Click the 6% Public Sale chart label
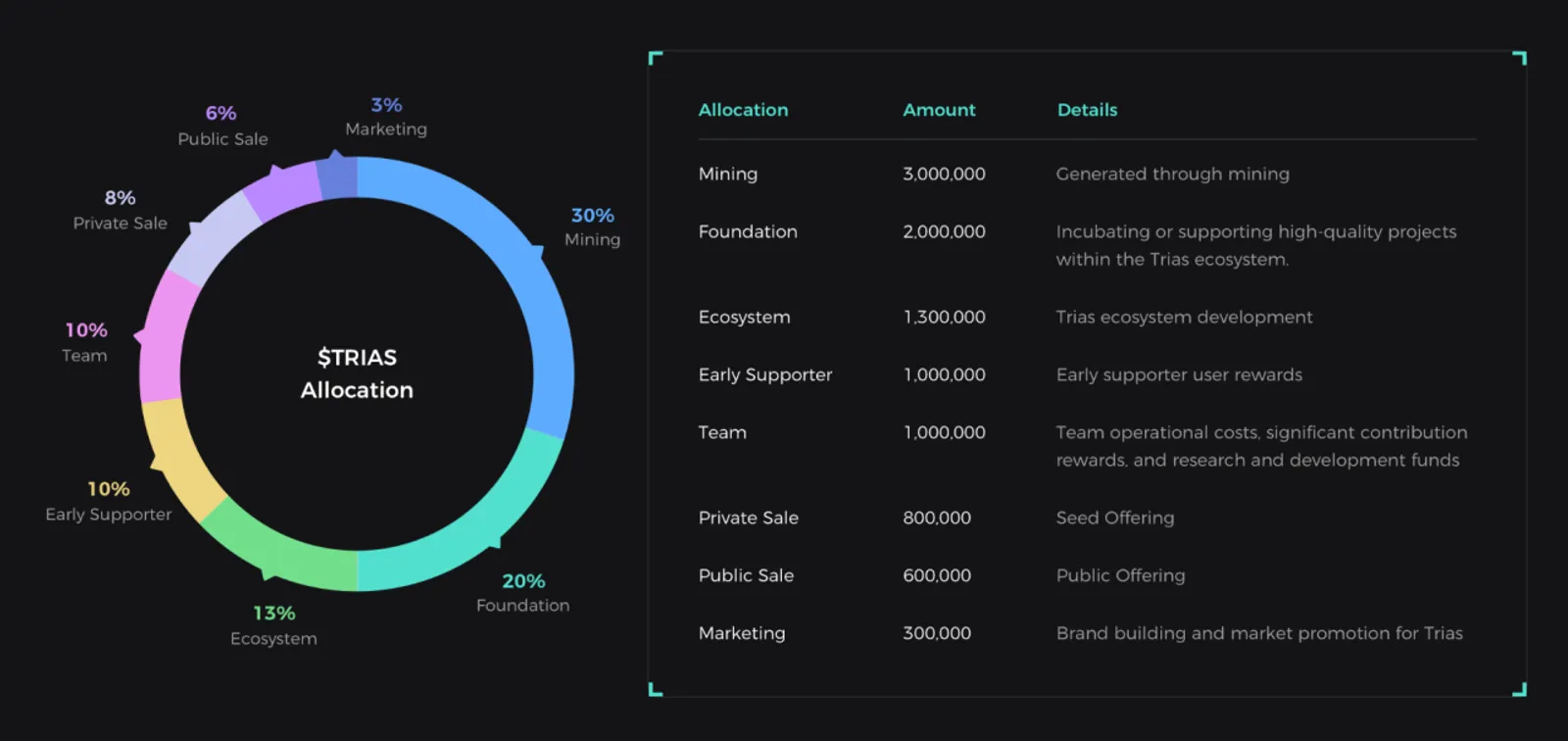Image resolution: width=1568 pixels, height=741 pixels. (x=222, y=125)
